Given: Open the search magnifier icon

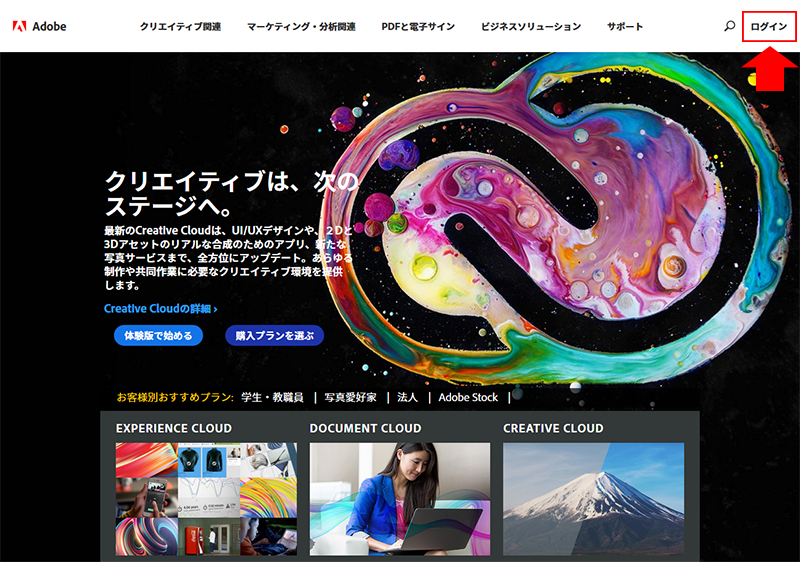Looking at the screenshot, I should tap(730, 26).
